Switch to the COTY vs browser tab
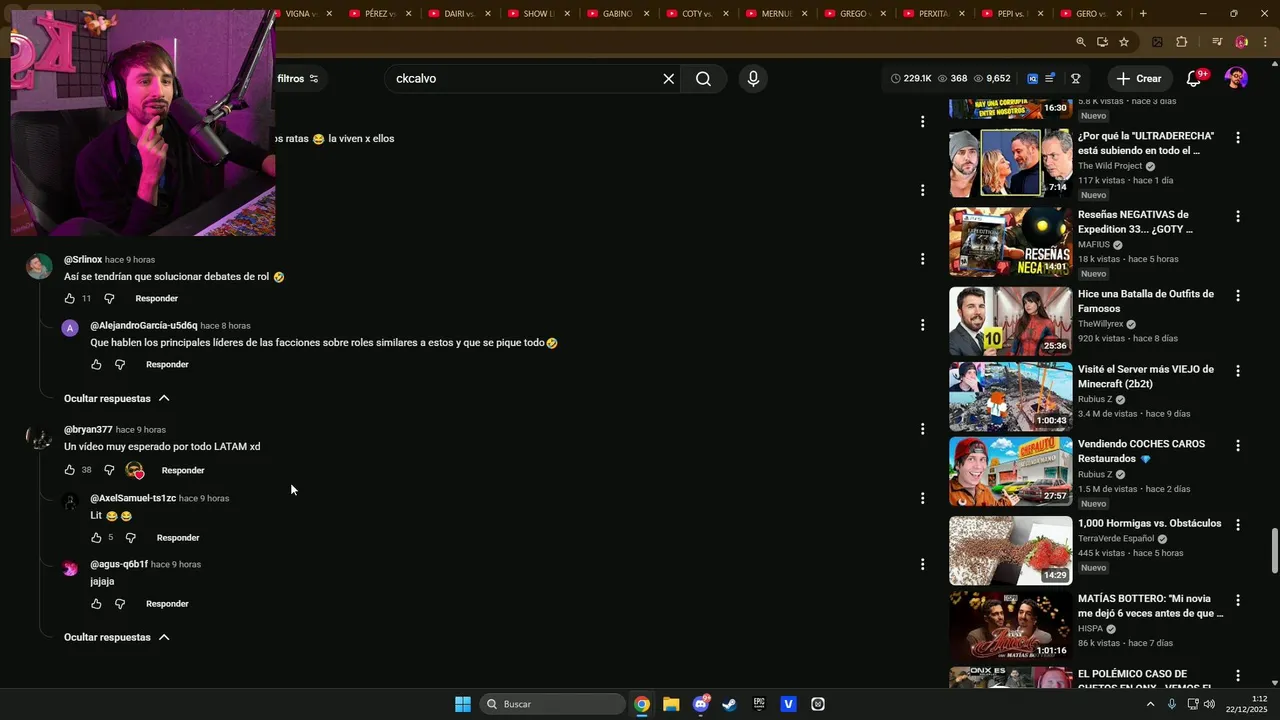Viewport: 1280px width, 720px height. [x=697, y=14]
